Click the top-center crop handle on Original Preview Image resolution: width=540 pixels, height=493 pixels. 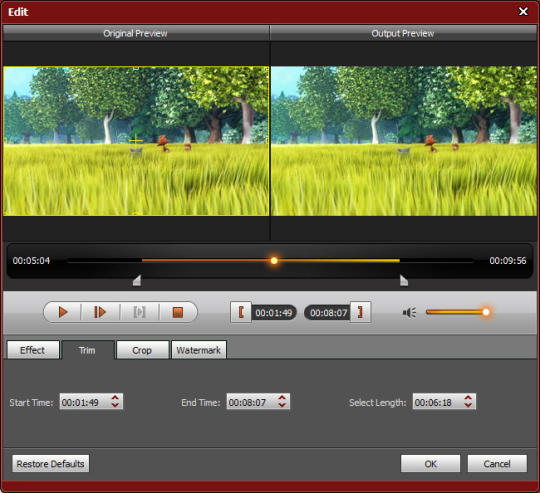tap(136, 68)
